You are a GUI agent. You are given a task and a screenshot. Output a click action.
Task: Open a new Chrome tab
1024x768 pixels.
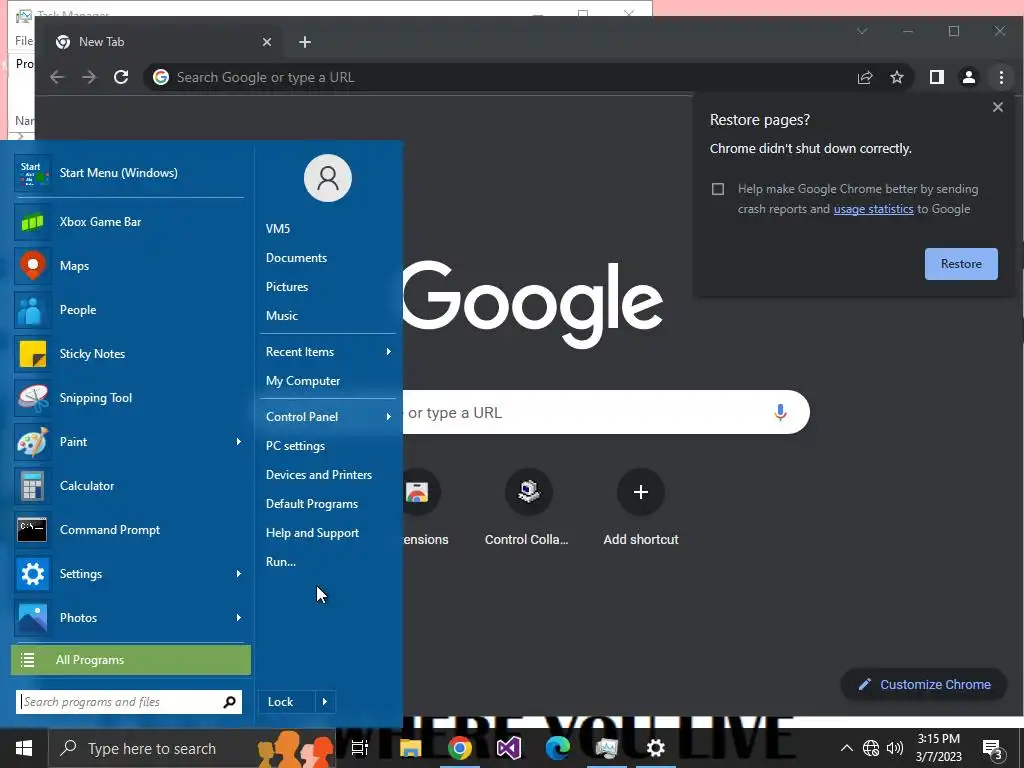[x=305, y=42]
